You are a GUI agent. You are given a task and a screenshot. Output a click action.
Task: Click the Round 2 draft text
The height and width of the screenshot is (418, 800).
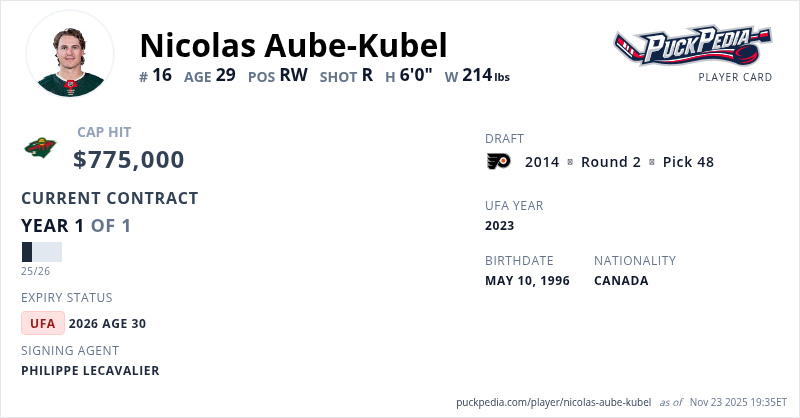point(610,162)
